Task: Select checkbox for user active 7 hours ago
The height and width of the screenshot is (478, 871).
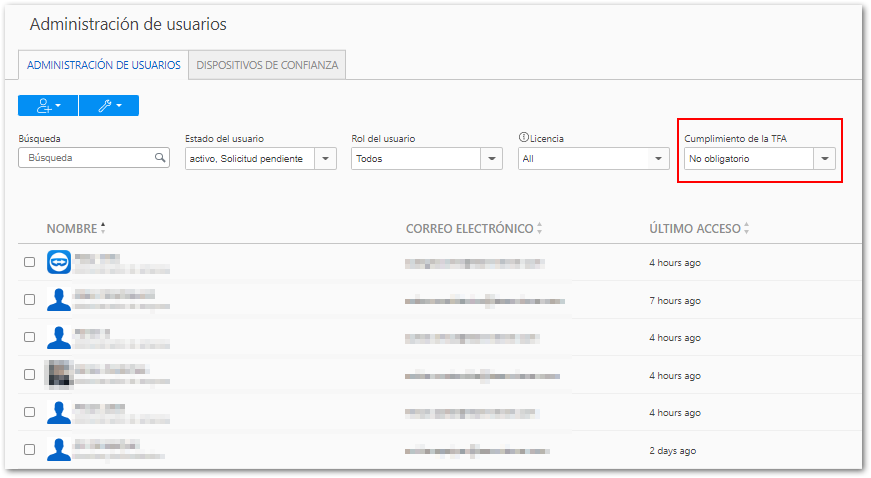Action: [30, 300]
